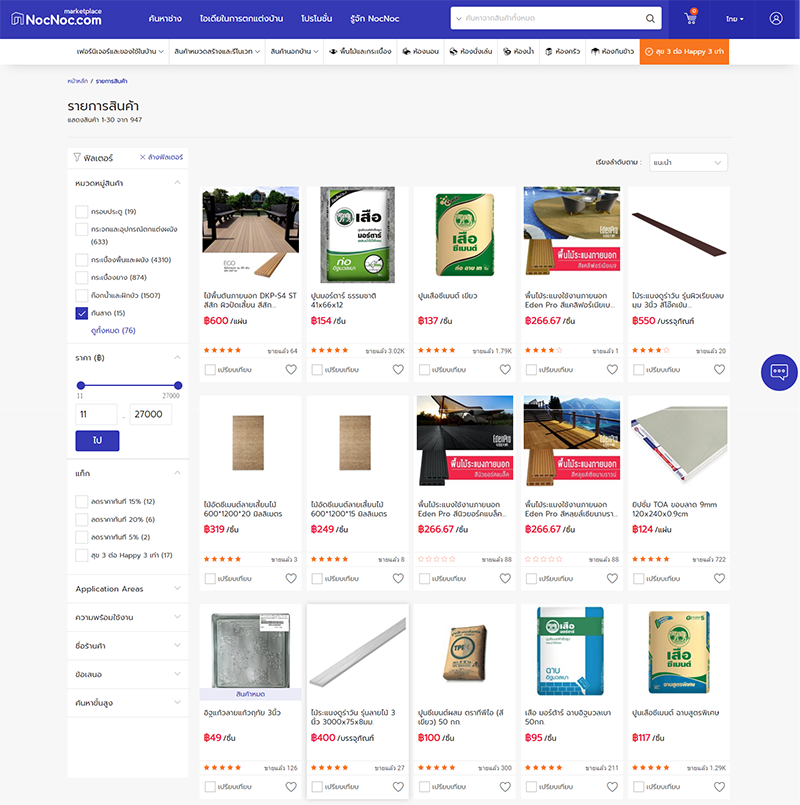Open the shopping cart icon
This screenshot has height=805, width=800.
click(x=690, y=19)
